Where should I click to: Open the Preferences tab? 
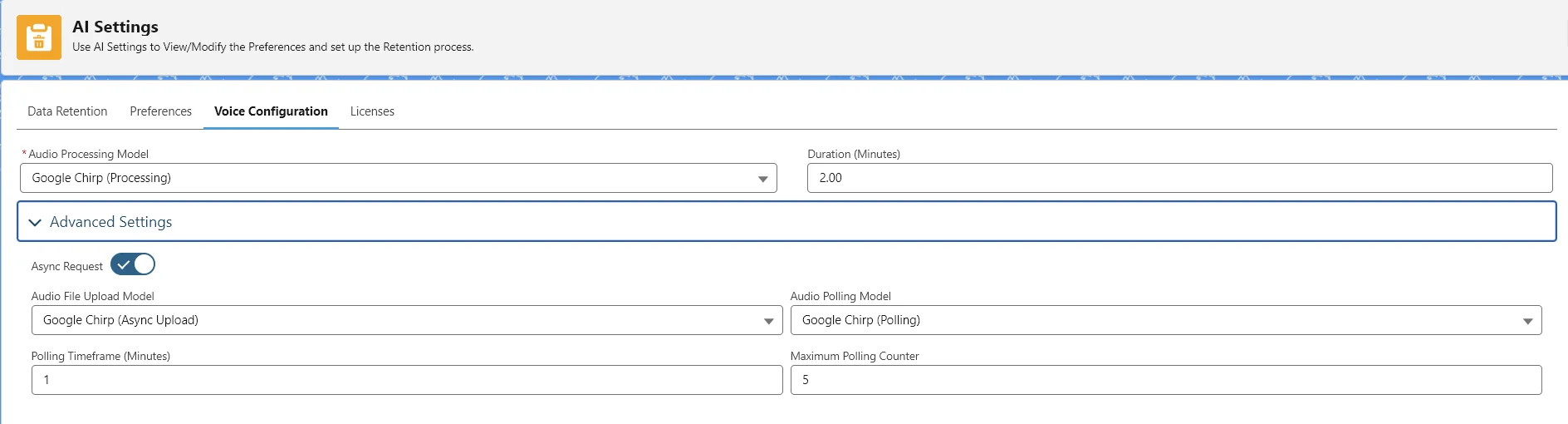click(x=160, y=111)
